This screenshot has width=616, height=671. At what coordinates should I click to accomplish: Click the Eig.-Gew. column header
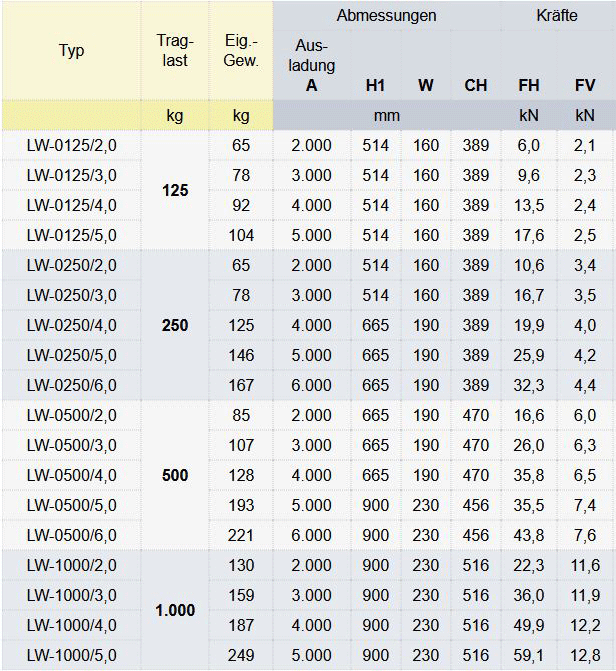tap(241, 51)
